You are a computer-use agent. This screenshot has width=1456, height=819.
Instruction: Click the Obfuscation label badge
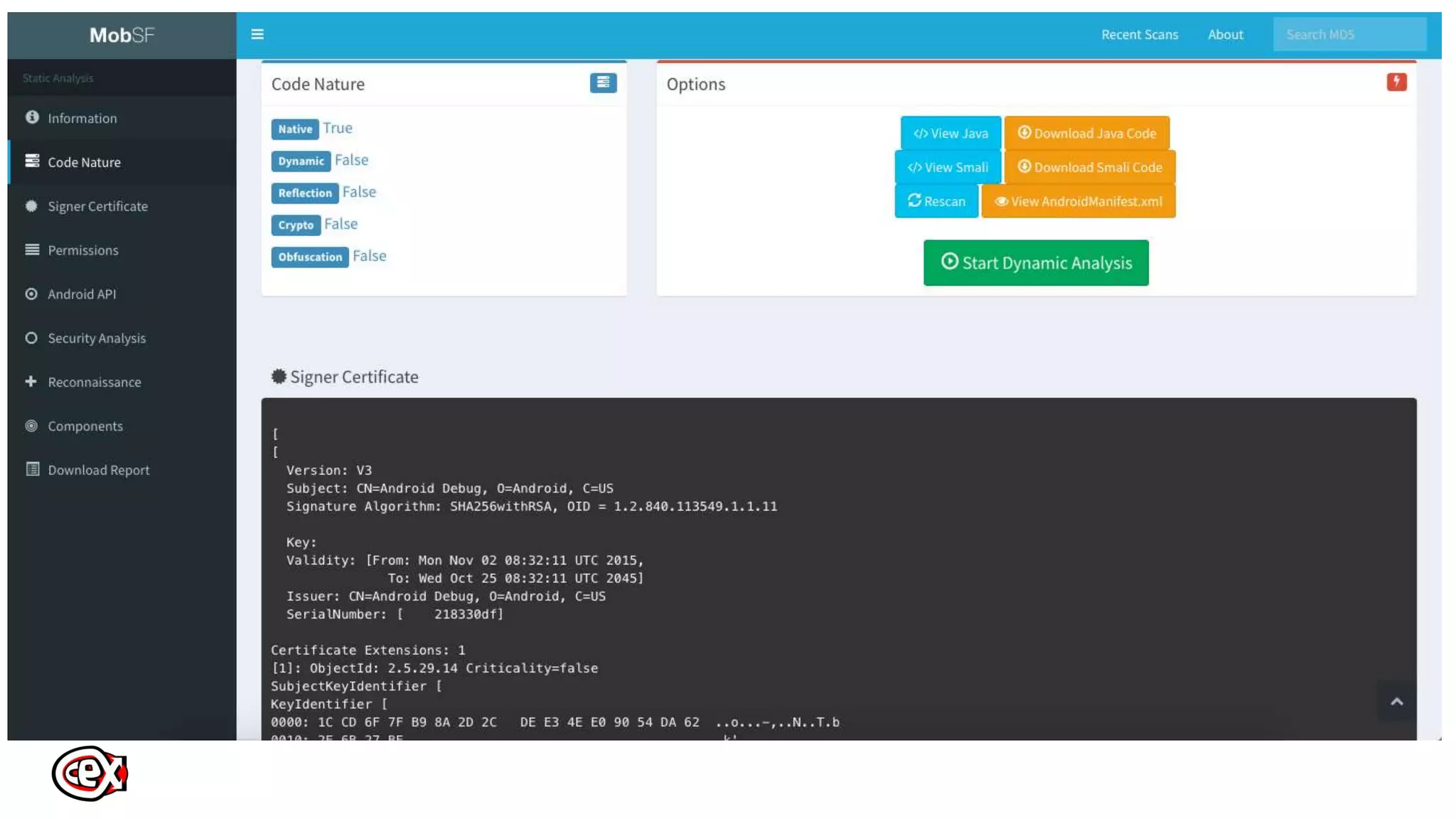point(310,257)
